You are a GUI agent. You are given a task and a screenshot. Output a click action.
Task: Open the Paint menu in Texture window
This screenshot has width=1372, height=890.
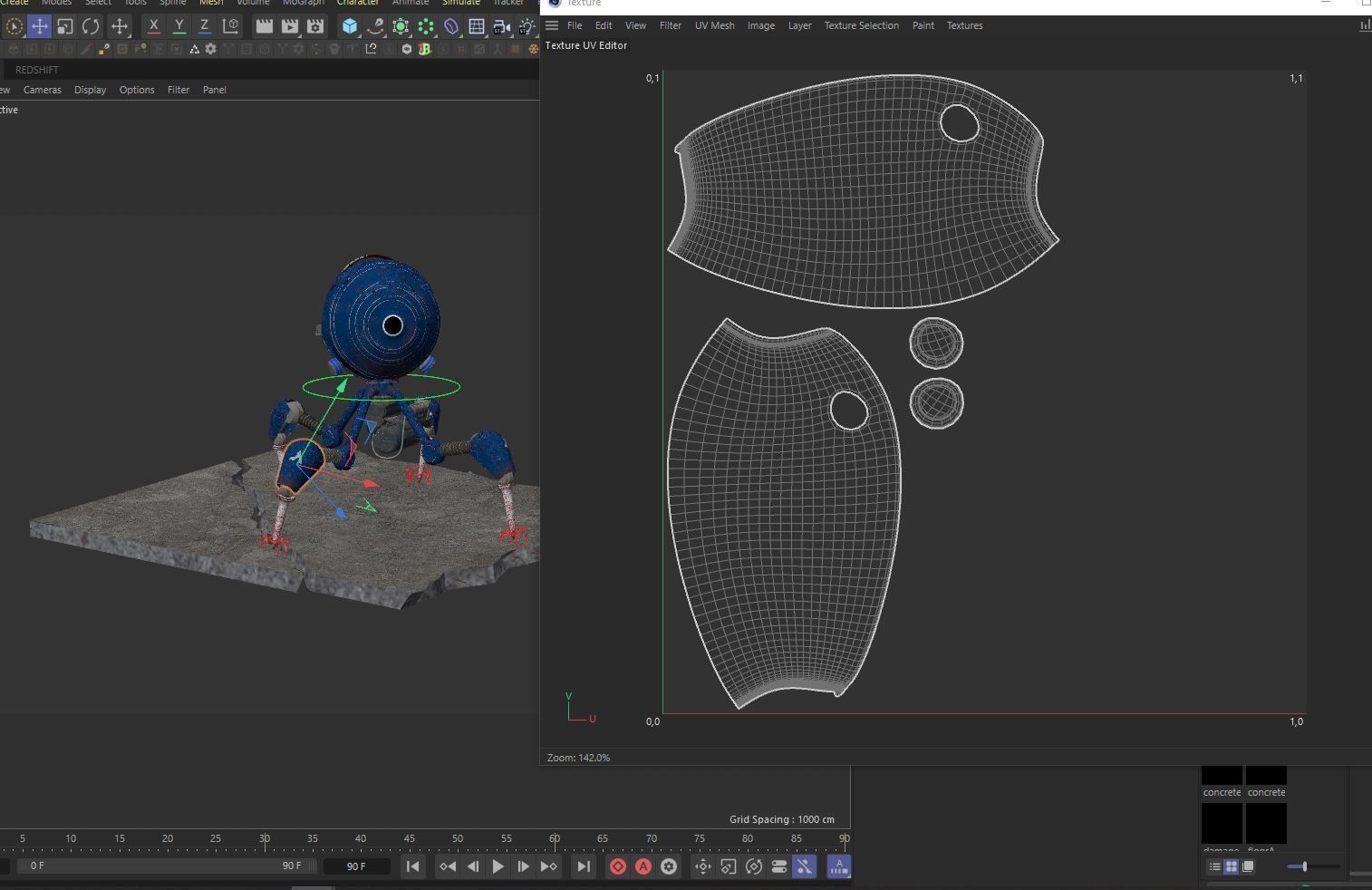point(923,25)
